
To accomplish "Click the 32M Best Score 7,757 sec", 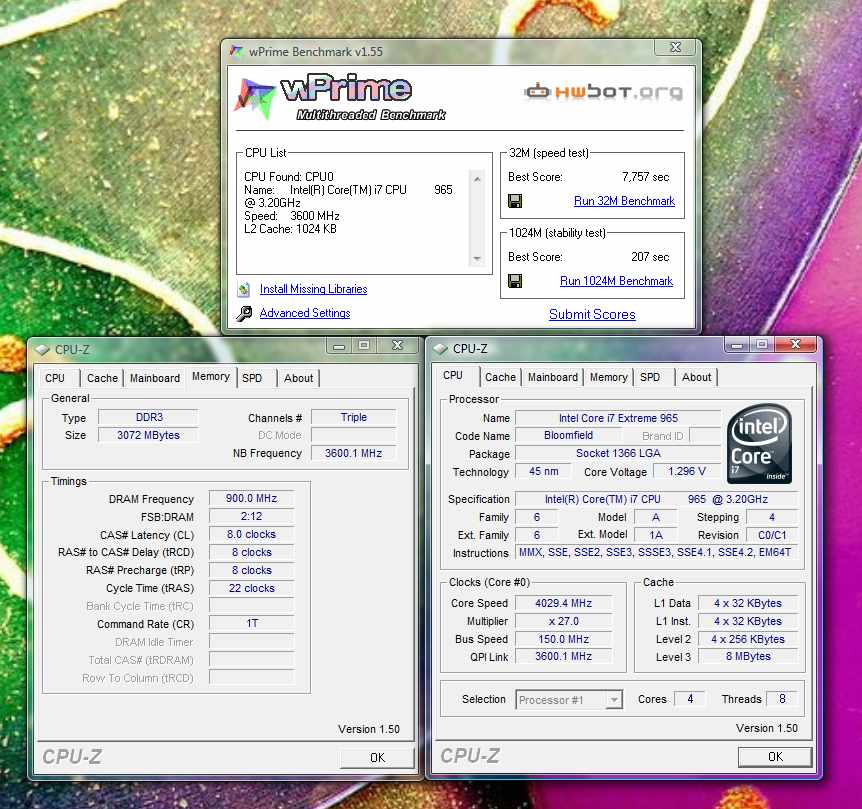I will 645,177.
